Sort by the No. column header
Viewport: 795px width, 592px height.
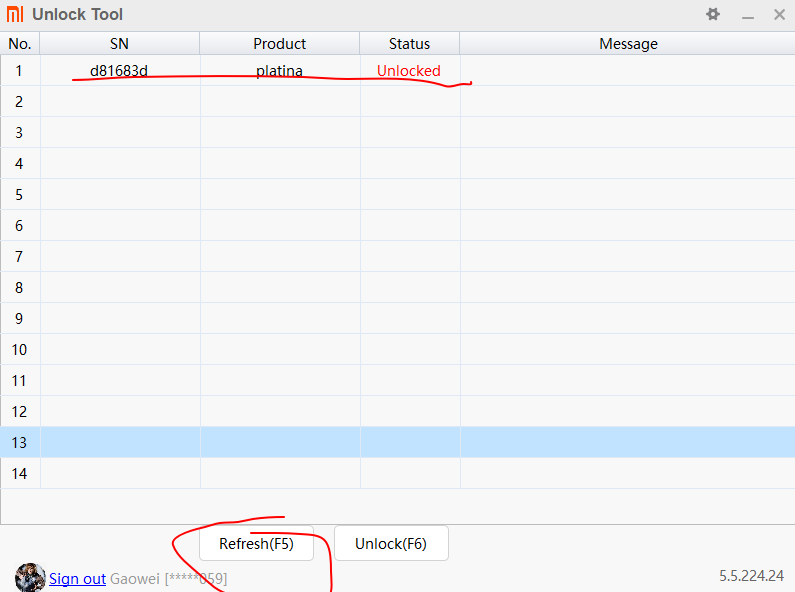click(x=20, y=44)
